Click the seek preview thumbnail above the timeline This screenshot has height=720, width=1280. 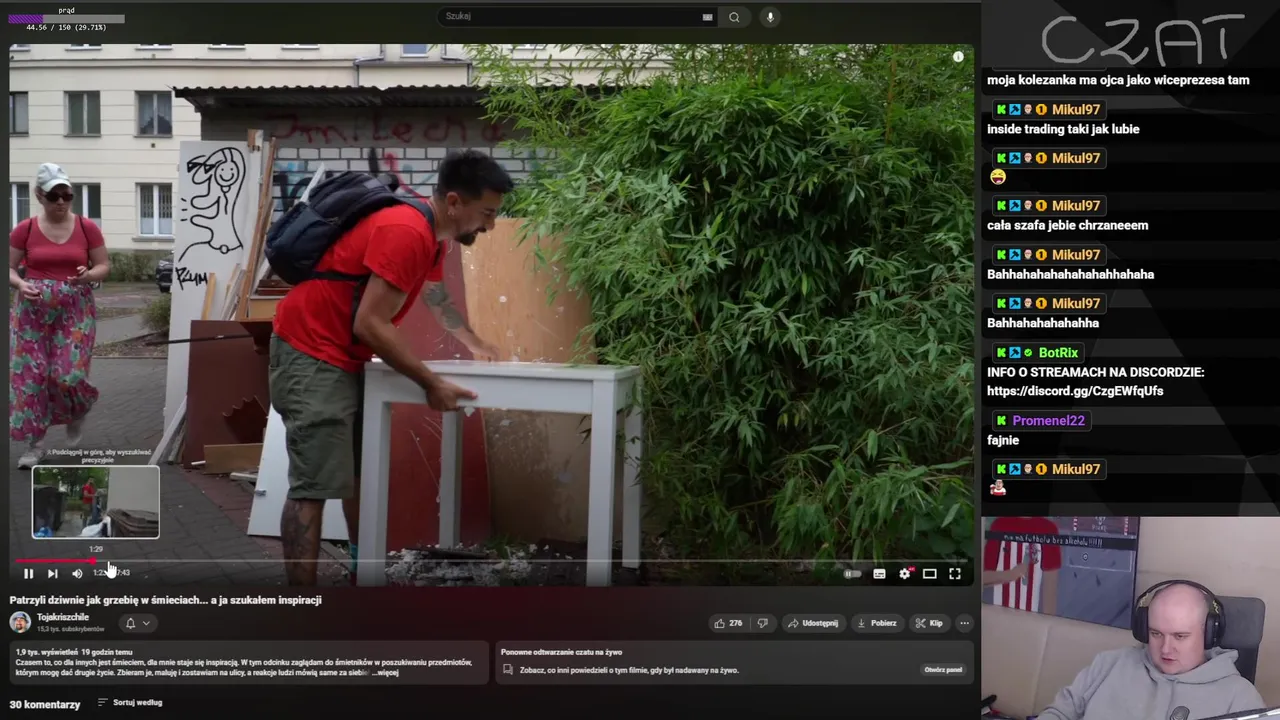point(95,502)
